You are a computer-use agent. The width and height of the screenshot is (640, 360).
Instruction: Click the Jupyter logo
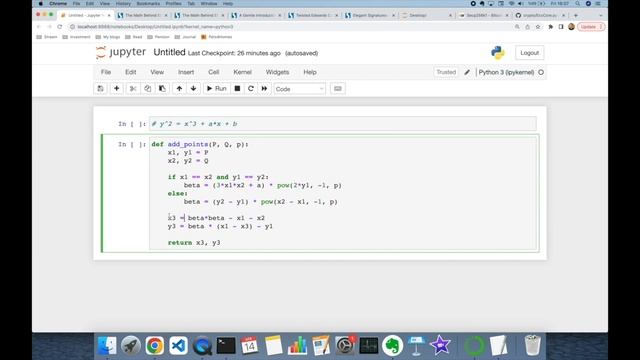coord(121,53)
